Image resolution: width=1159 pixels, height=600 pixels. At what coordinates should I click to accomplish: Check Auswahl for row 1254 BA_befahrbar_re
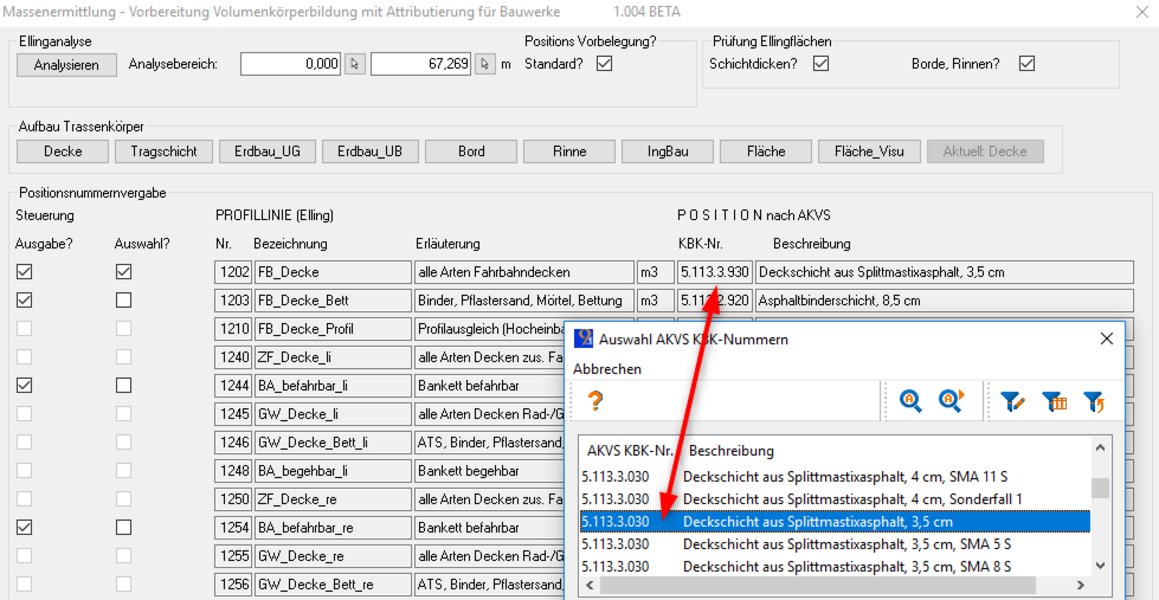(123, 528)
